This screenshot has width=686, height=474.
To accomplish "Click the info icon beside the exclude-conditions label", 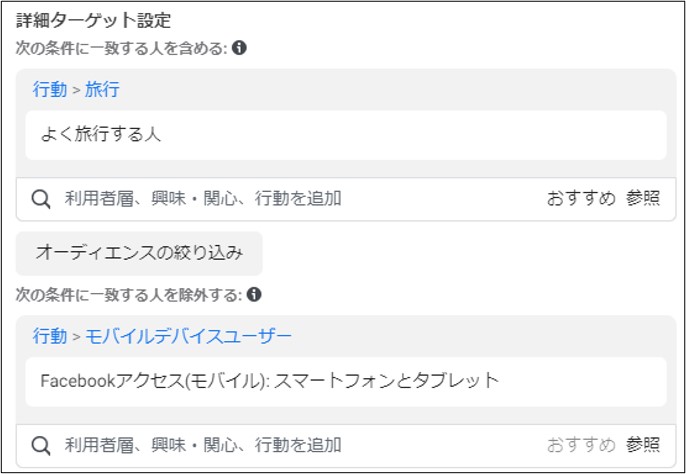I will point(254,295).
